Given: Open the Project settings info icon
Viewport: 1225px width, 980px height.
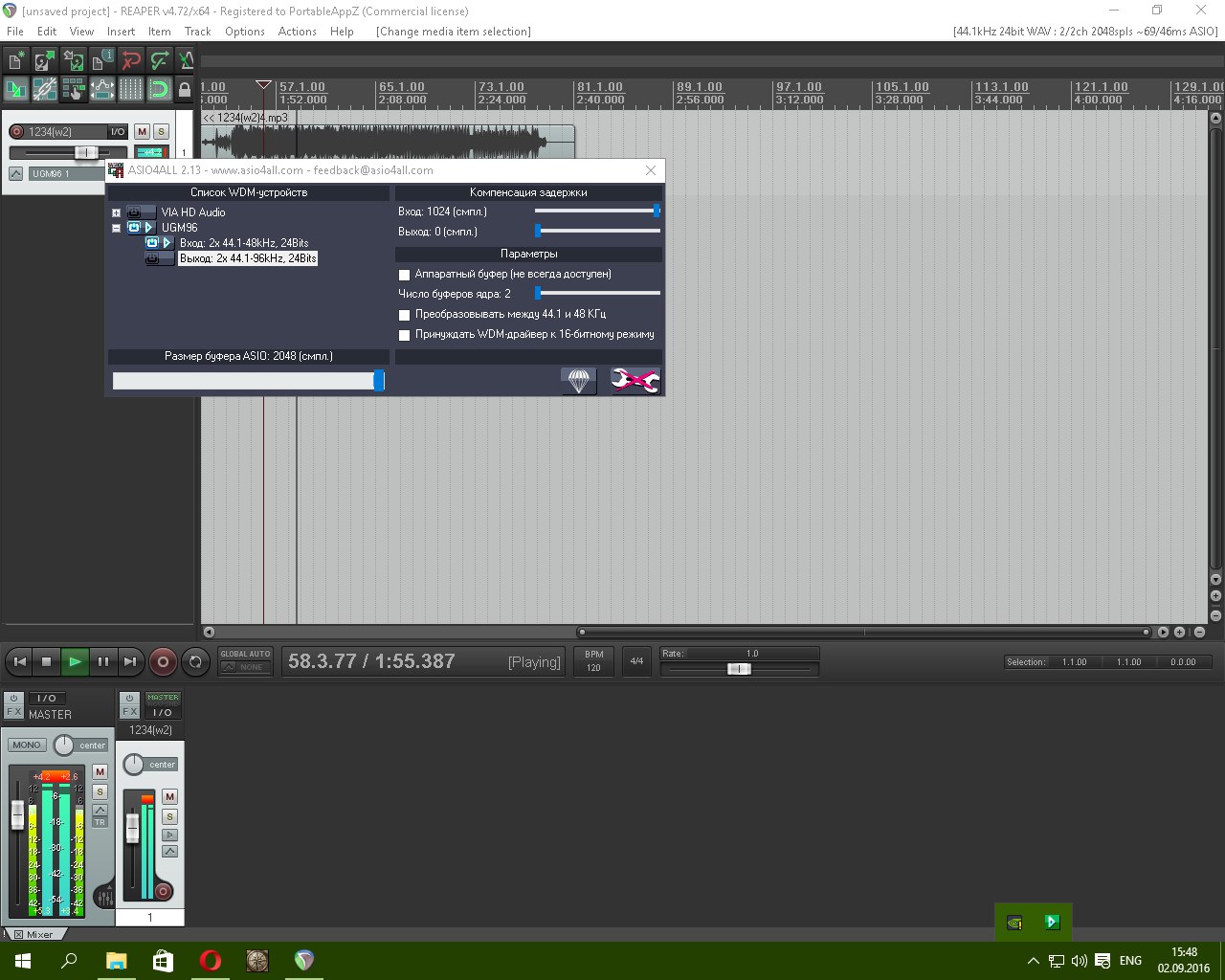Looking at the screenshot, I should point(102,60).
